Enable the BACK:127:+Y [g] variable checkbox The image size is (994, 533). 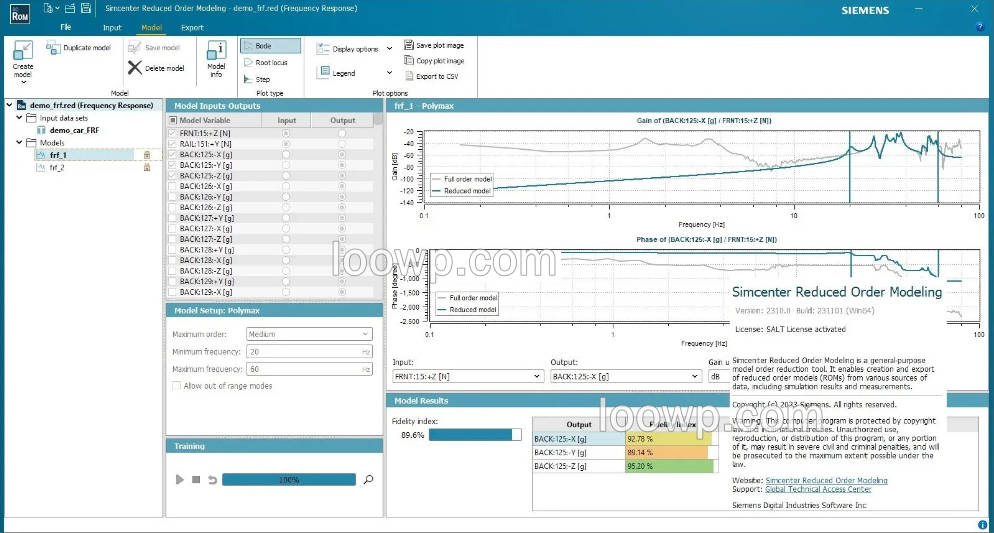(172, 218)
